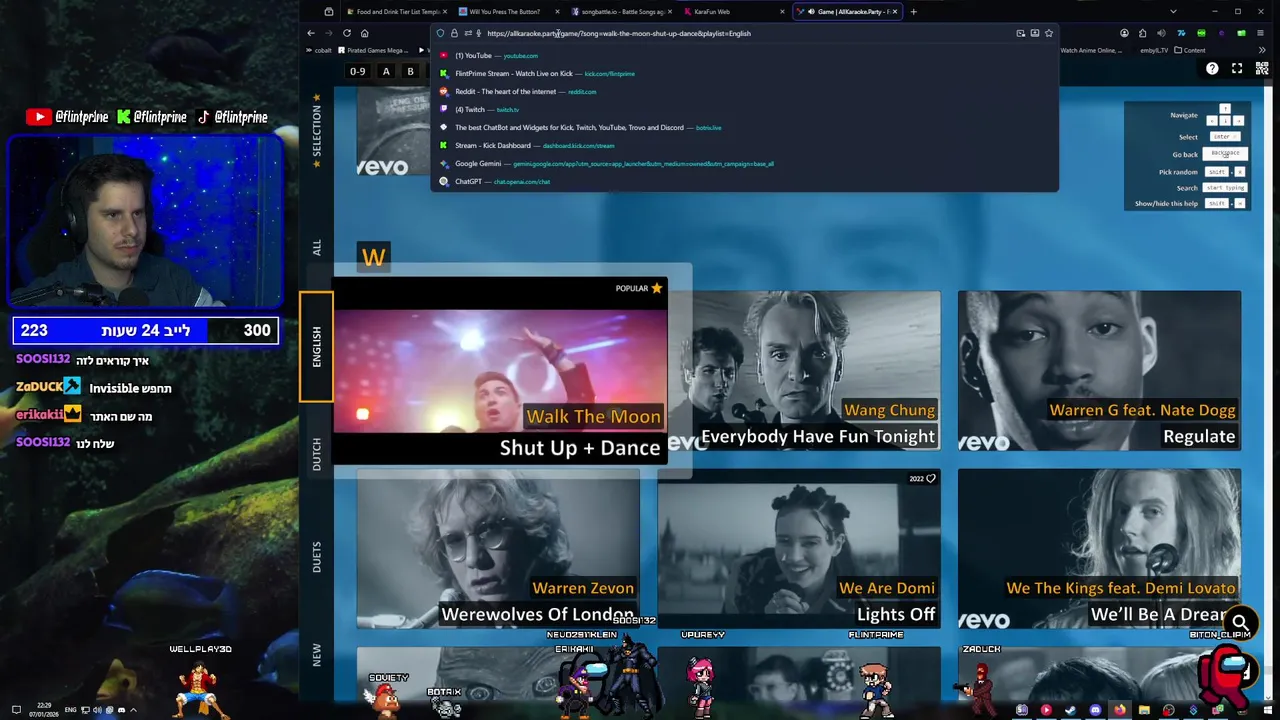The height and width of the screenshot is (720, 1280).
Task: Go to browser home page icon
Action: coord(364,33)
